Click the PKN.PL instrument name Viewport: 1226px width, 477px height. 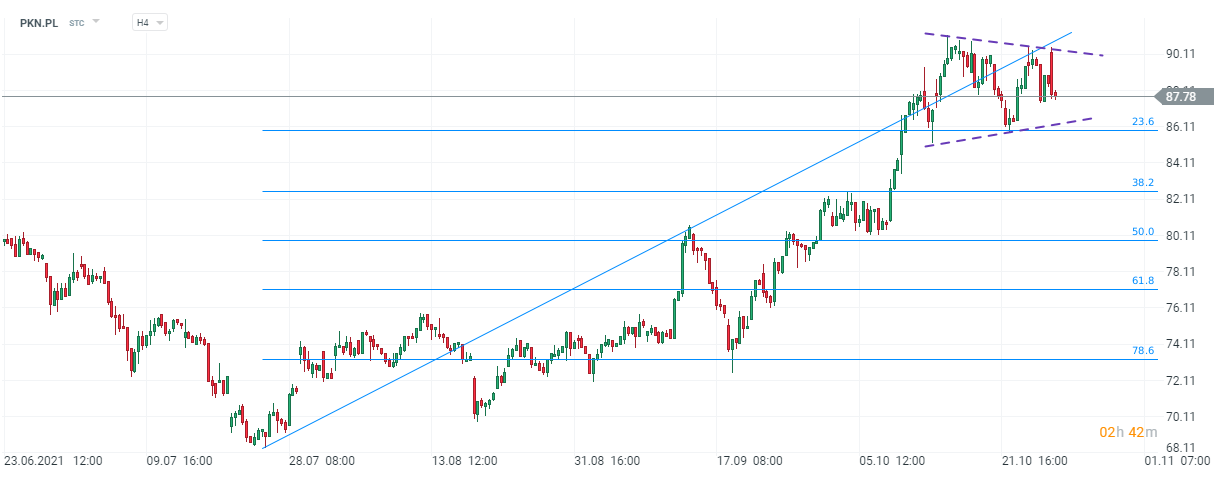pyautogui.click(x=38, y=22)
